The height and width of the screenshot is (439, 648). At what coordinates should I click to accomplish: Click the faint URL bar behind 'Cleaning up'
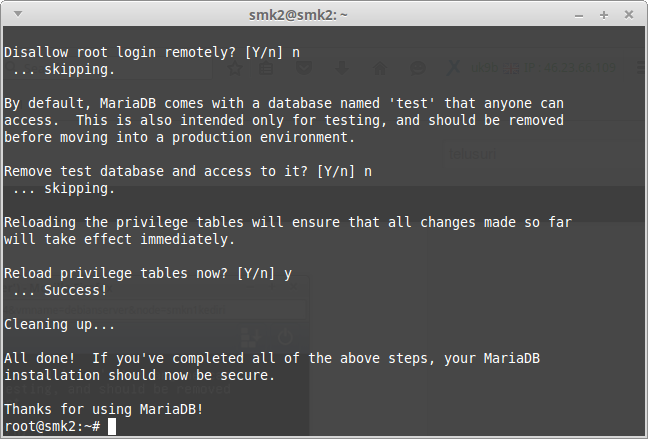(155, 310)
